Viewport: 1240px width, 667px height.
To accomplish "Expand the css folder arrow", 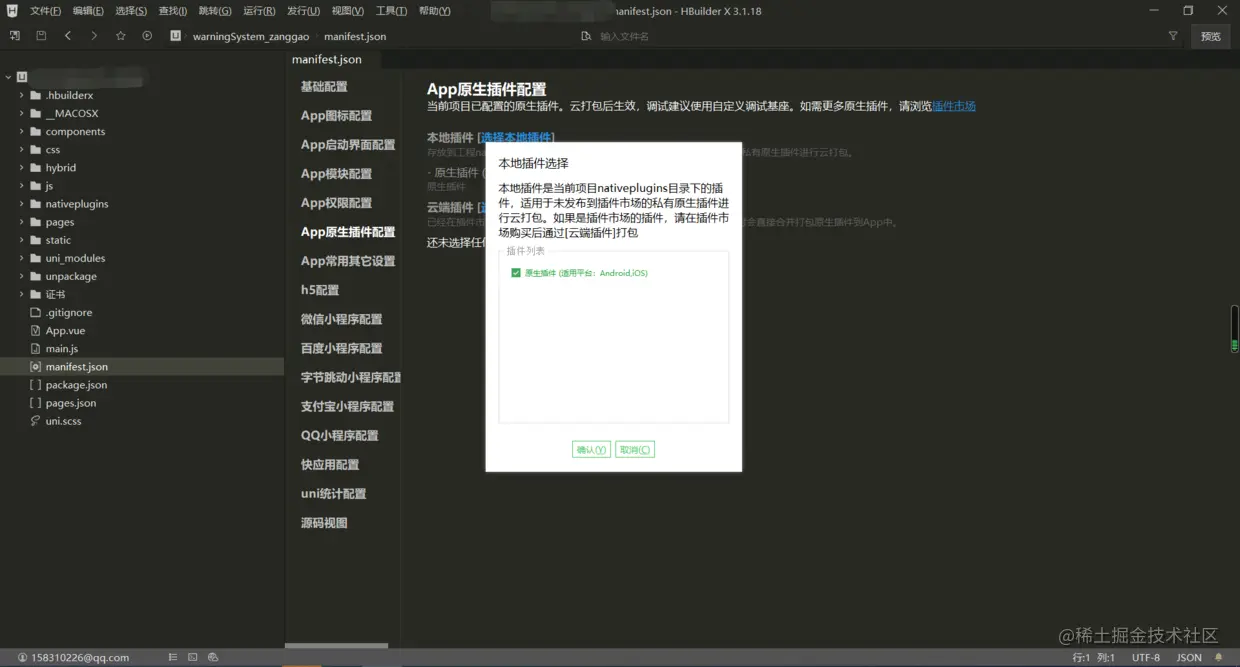I will (21, 150).
